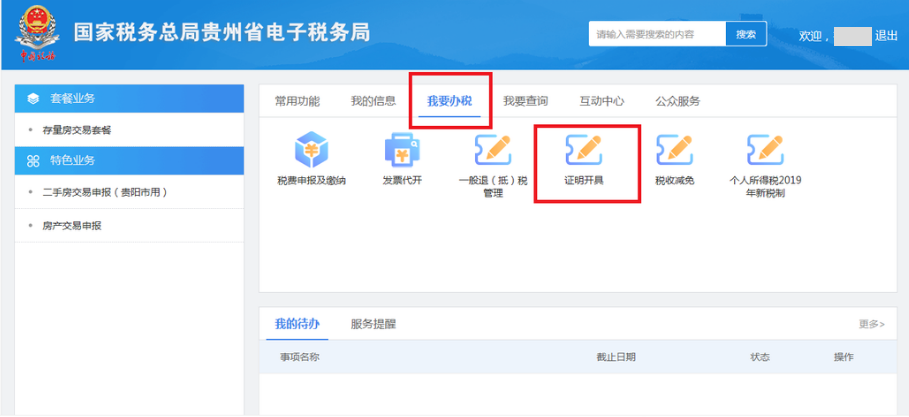Click the 搜索 search button

[x=746, y=34]
